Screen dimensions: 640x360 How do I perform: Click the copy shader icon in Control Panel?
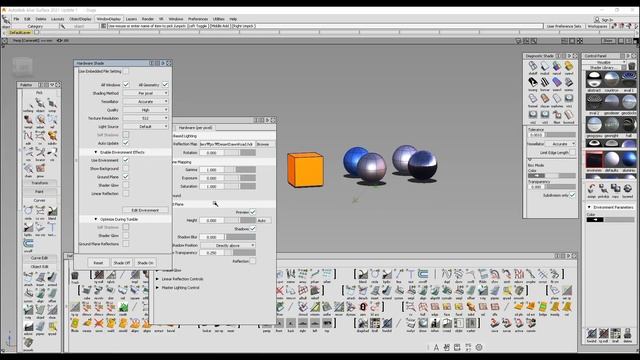tap(616, 189)
